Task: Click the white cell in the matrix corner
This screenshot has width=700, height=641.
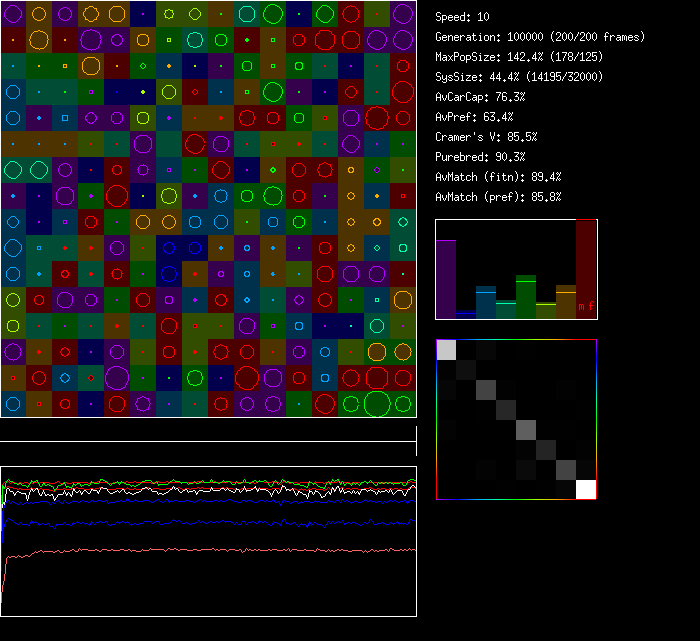Action: [x=586, y=489]
